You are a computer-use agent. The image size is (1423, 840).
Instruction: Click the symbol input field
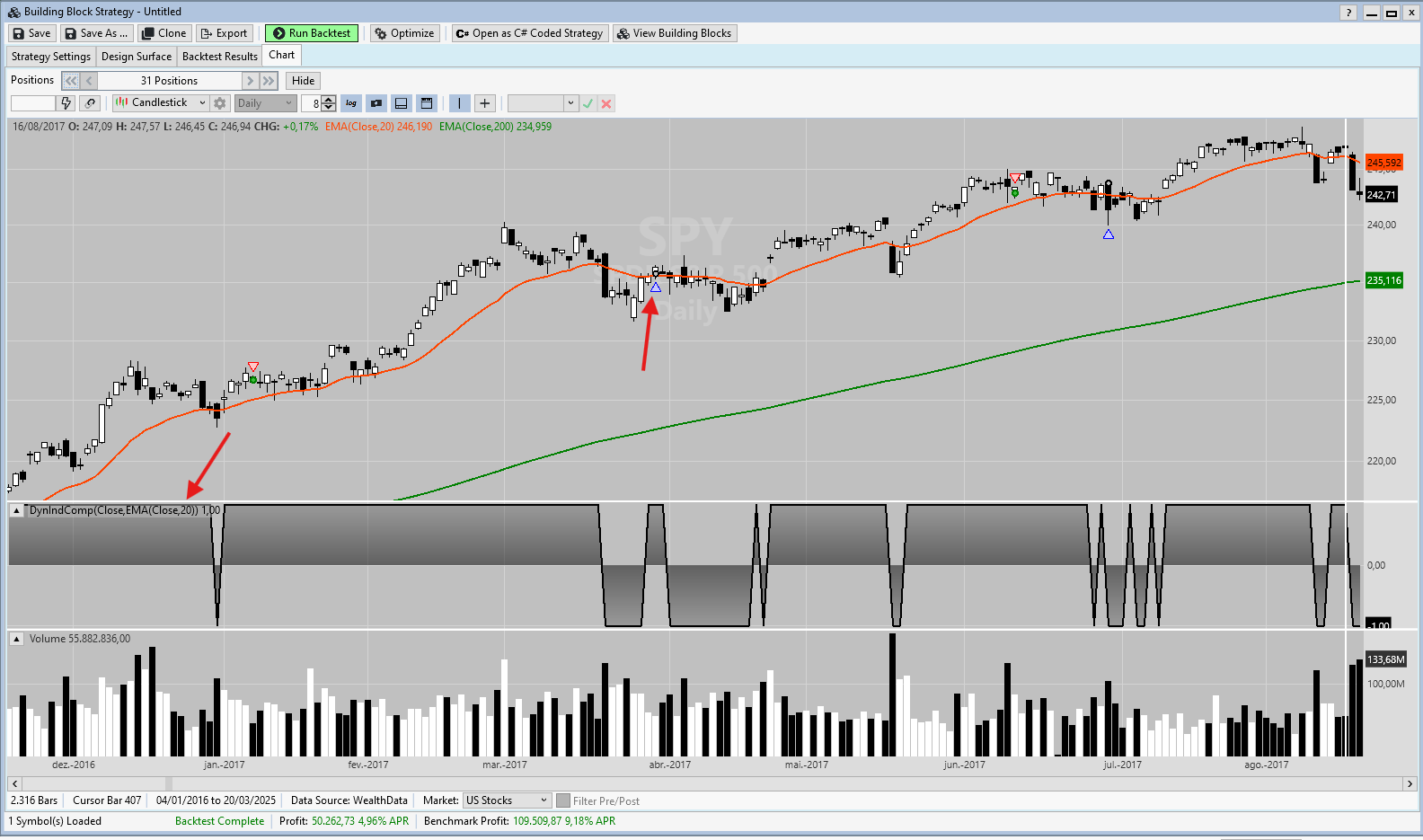(33, 103)
